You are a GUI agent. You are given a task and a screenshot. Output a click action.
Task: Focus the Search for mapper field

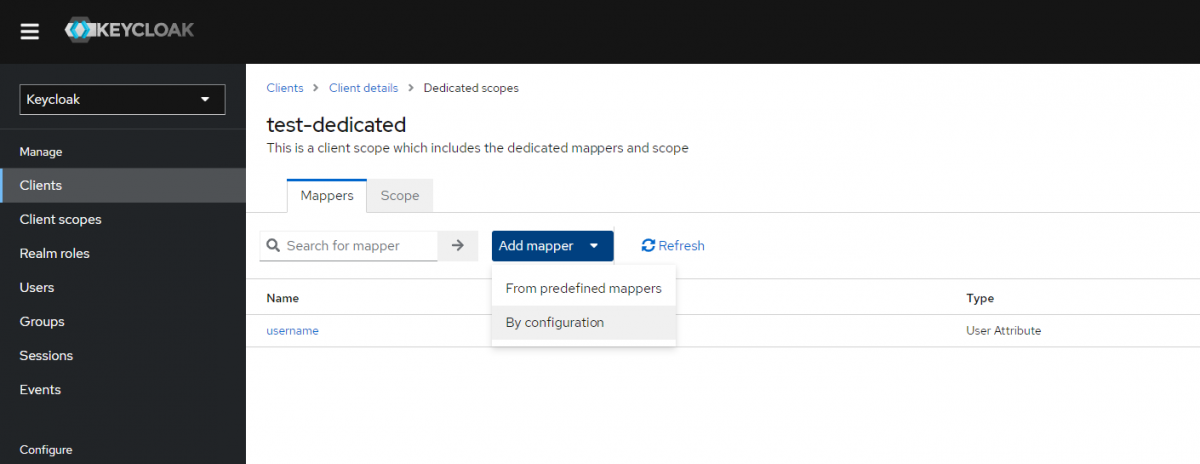350,246
